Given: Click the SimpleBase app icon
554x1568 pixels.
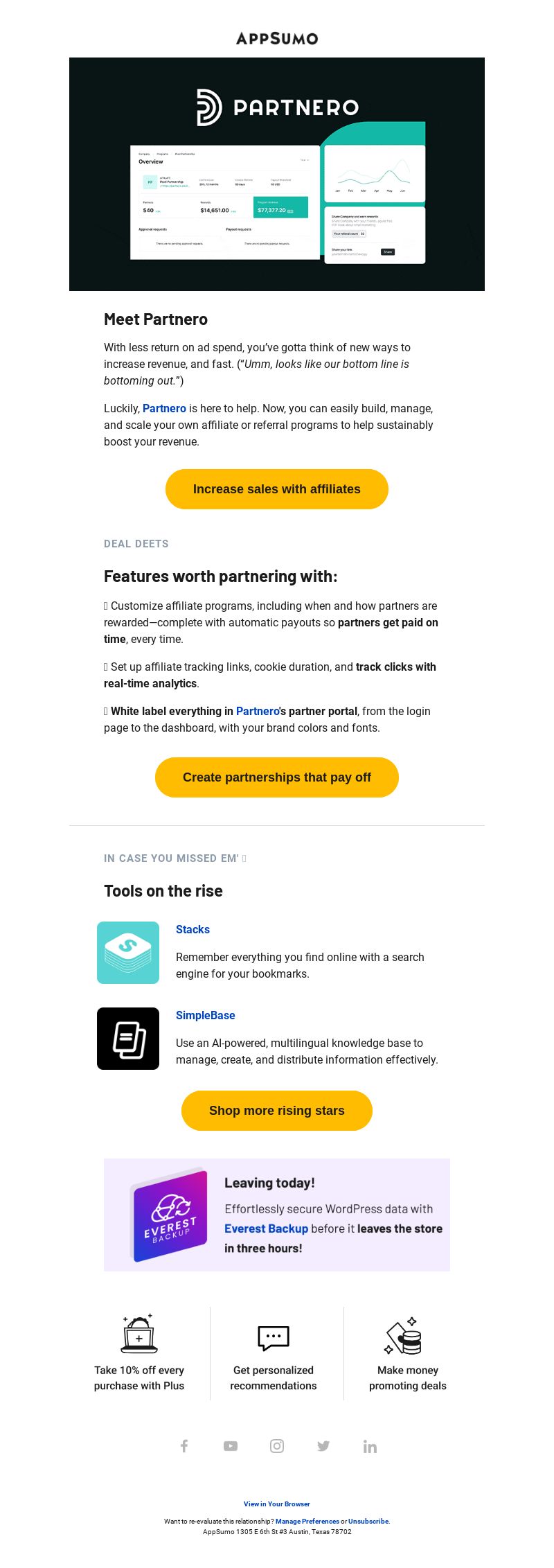Looking at the screenshot, I should point(128,1039).
